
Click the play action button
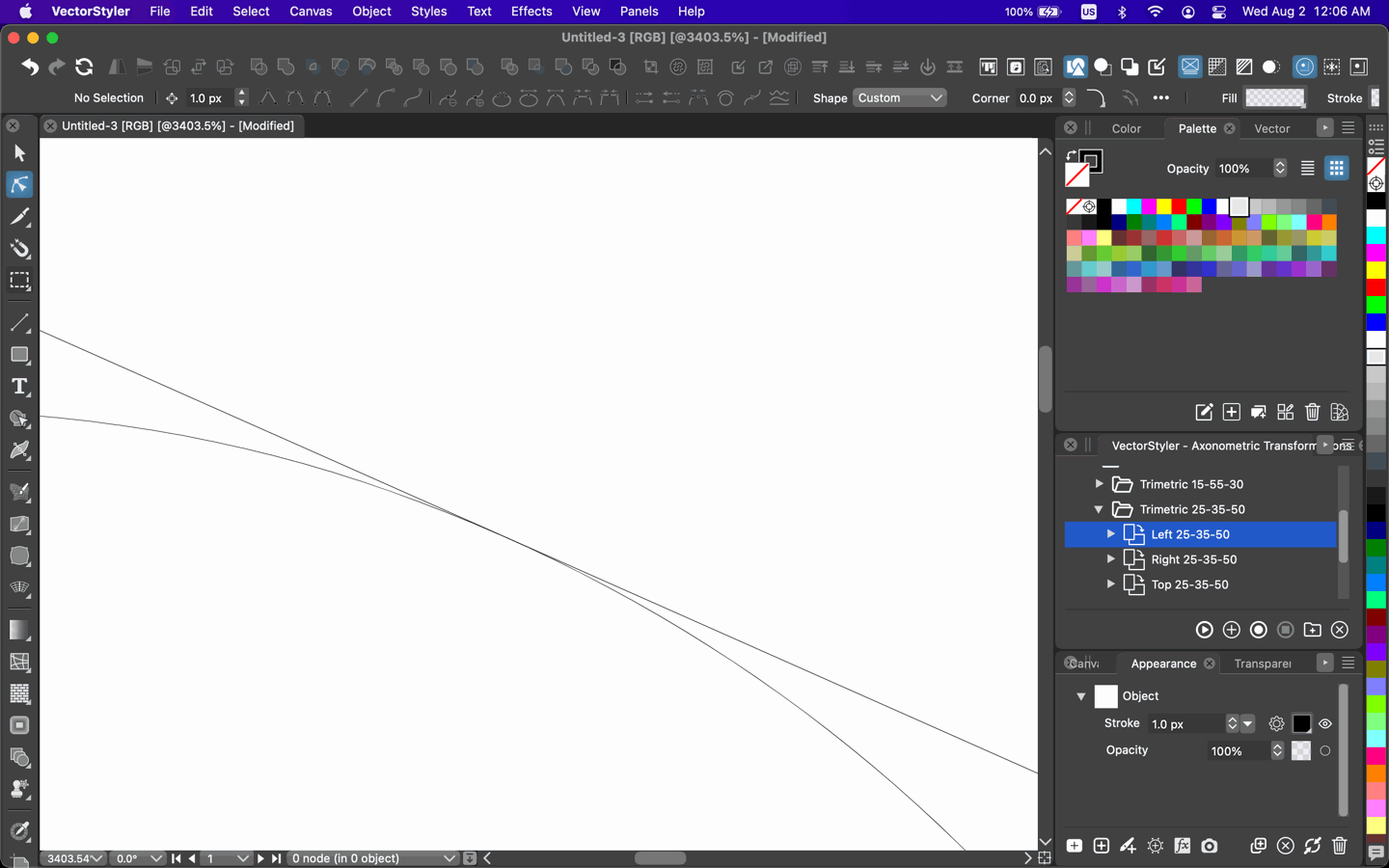(x=1204, y=630)
